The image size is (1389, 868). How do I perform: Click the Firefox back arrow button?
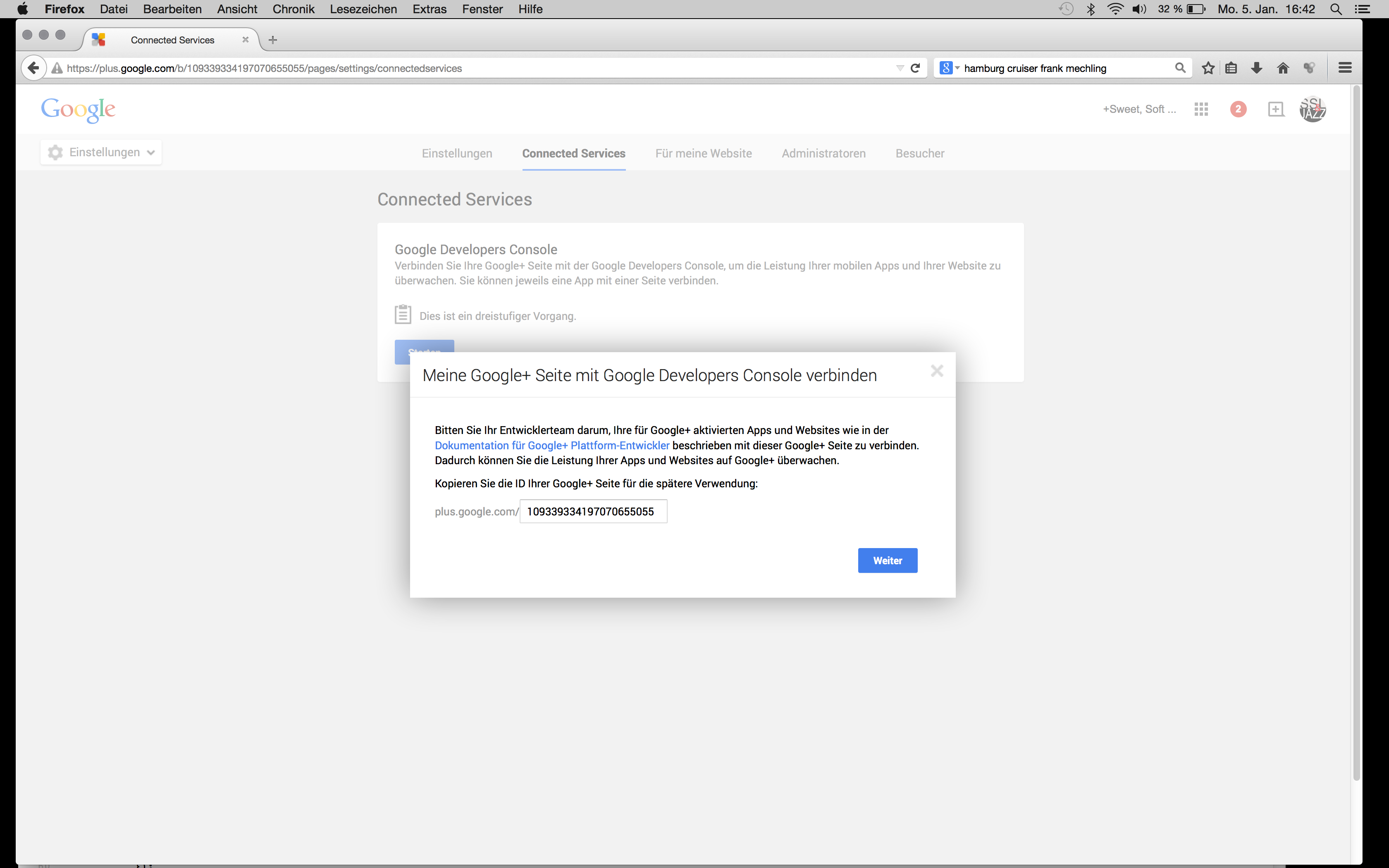(x=33, y=68)
